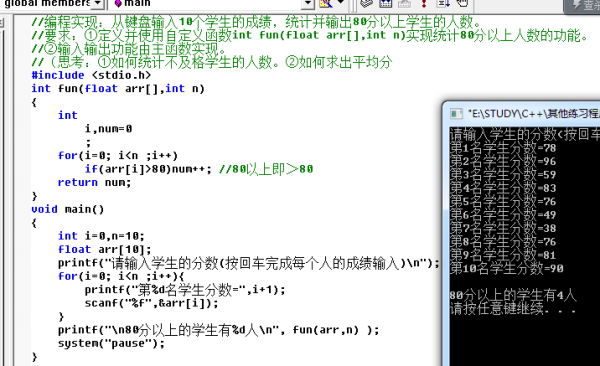Viewport: 600px width, 366px height.
Task: Open the global members dropdown arrow
Action: point(98,4)
